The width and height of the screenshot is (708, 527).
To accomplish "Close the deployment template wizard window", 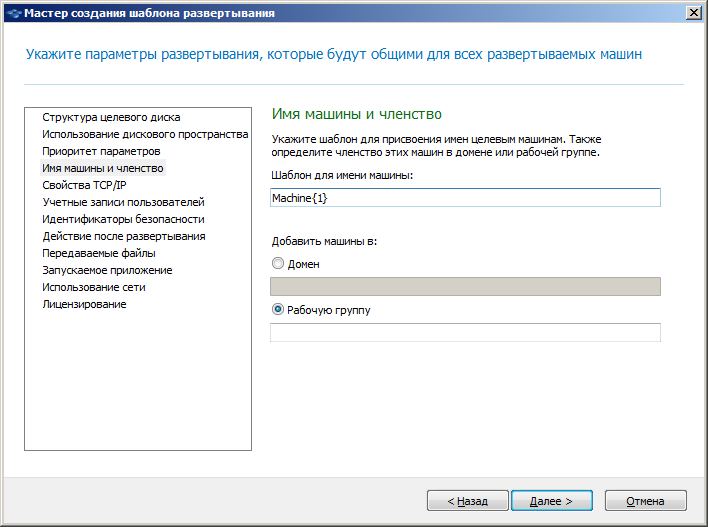I will tap(694, 13).
